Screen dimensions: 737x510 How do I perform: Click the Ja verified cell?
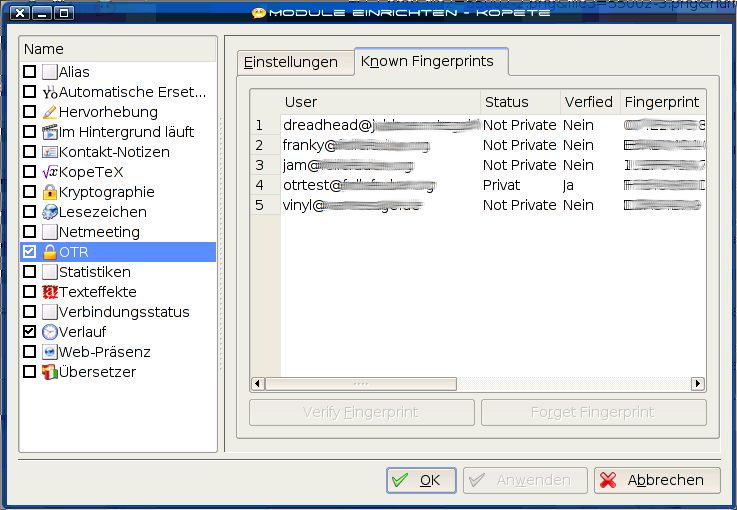pyautogui.click(x=590, y=185)
